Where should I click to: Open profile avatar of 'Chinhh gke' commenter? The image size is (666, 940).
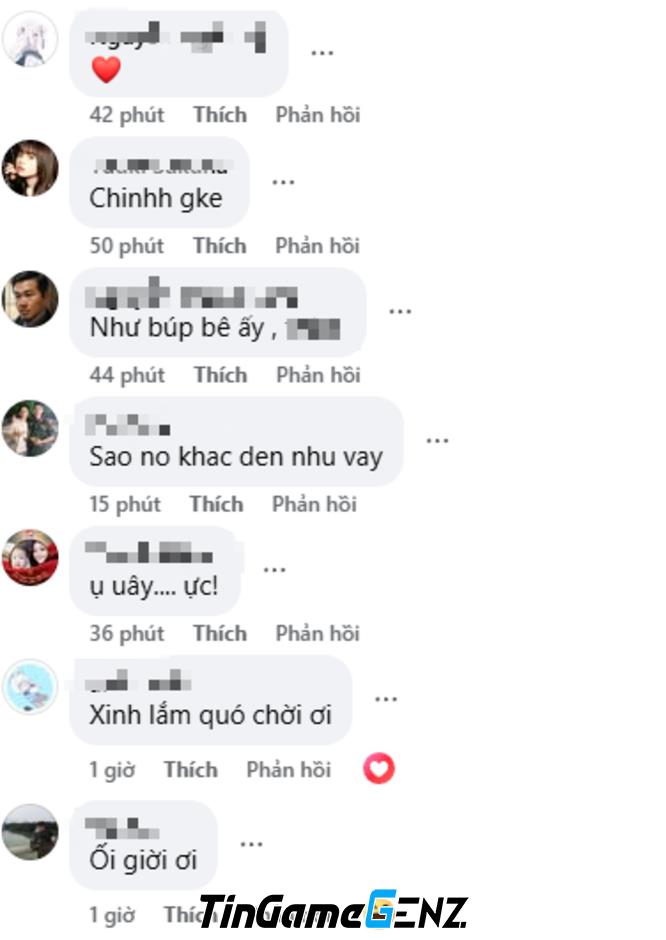coord(30,168)
